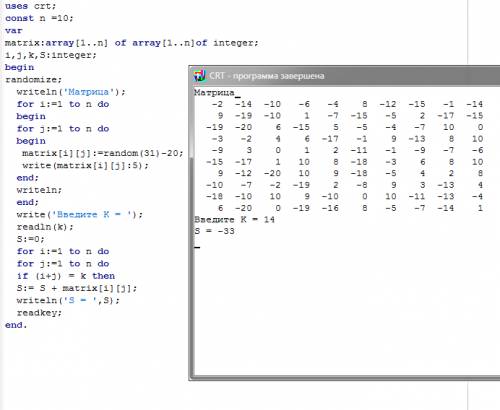Click the 'const n =10;' declaration line
This screenshot has width=500, height=410.
pos(39,18)
